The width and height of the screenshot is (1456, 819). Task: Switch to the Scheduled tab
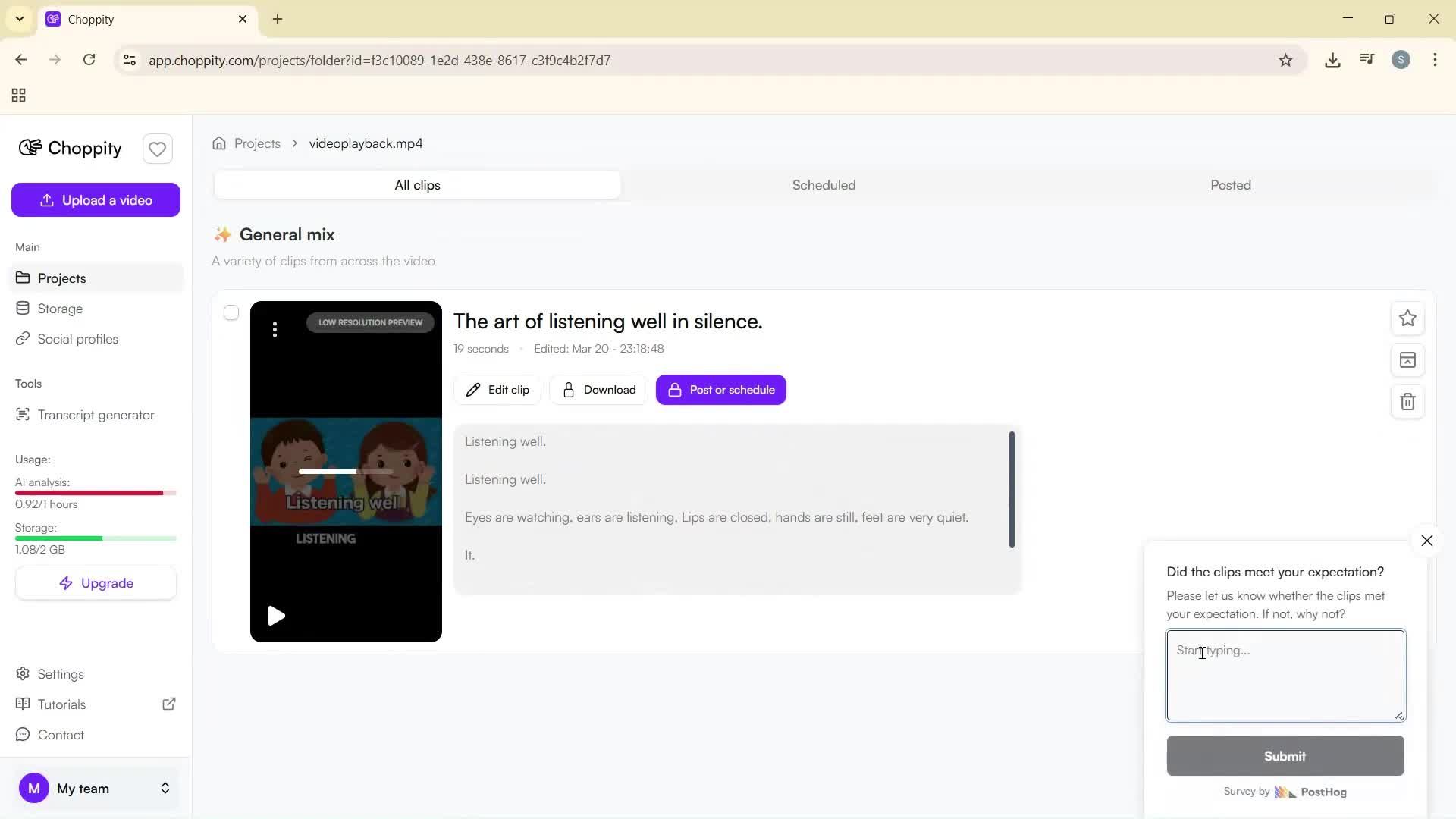click(824, 184)
